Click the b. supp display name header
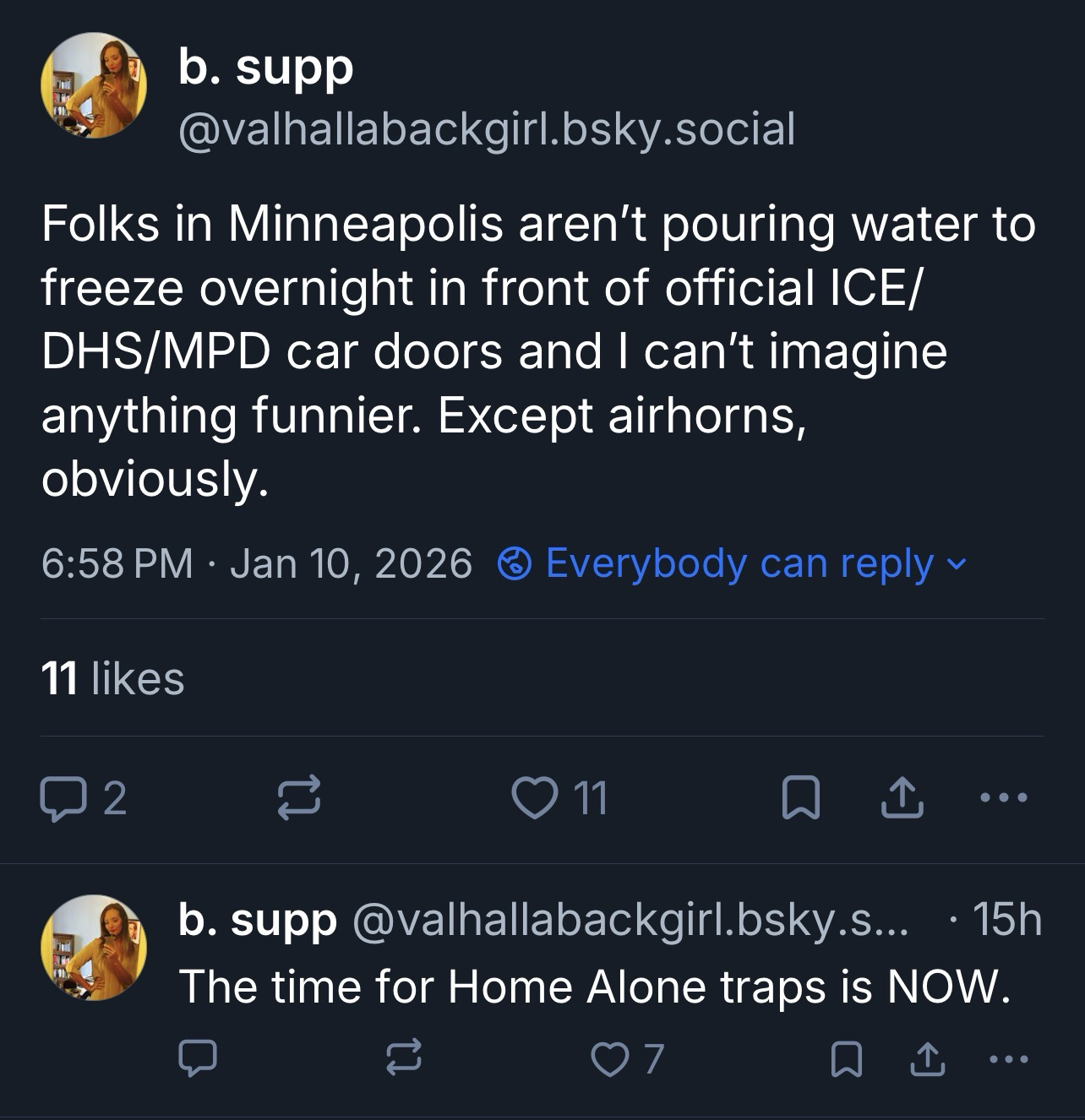The width and height of the screenshot is (1085, 1120). click(265, 68)
